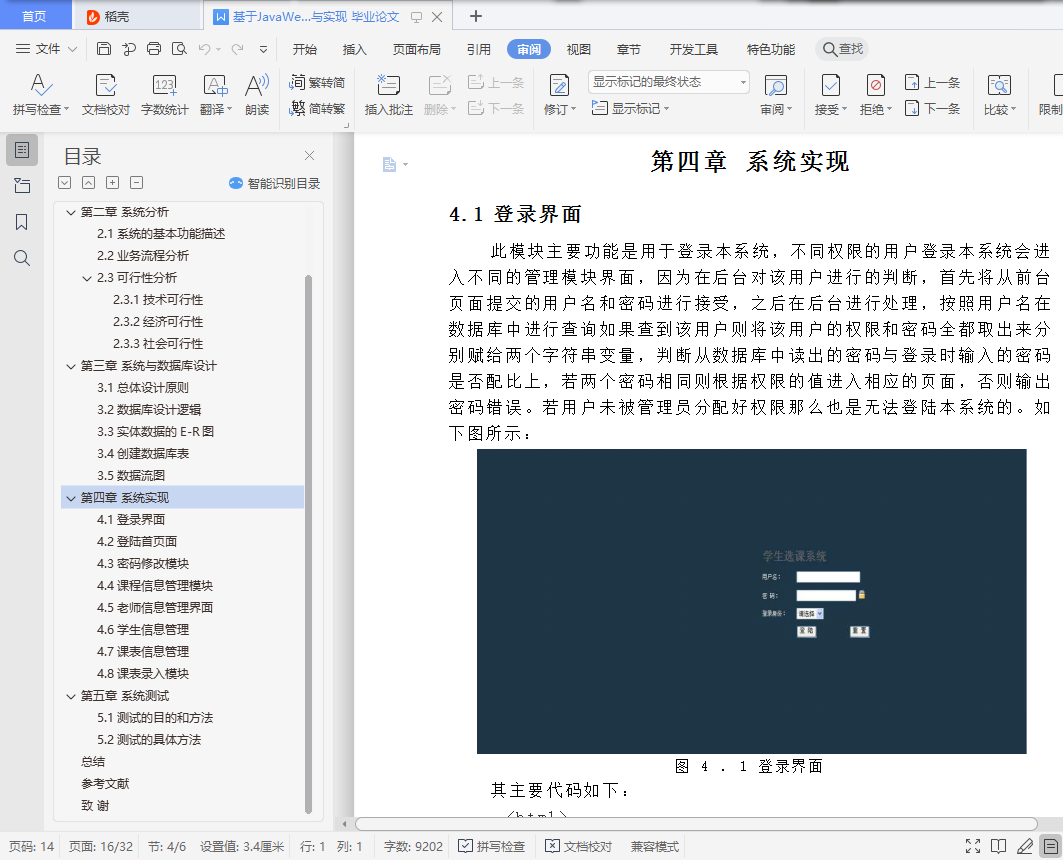This screenshot has height=860, width=1063.
Task: Open the 开发工具 ribbon tab
Action: (x=693, y=49)
